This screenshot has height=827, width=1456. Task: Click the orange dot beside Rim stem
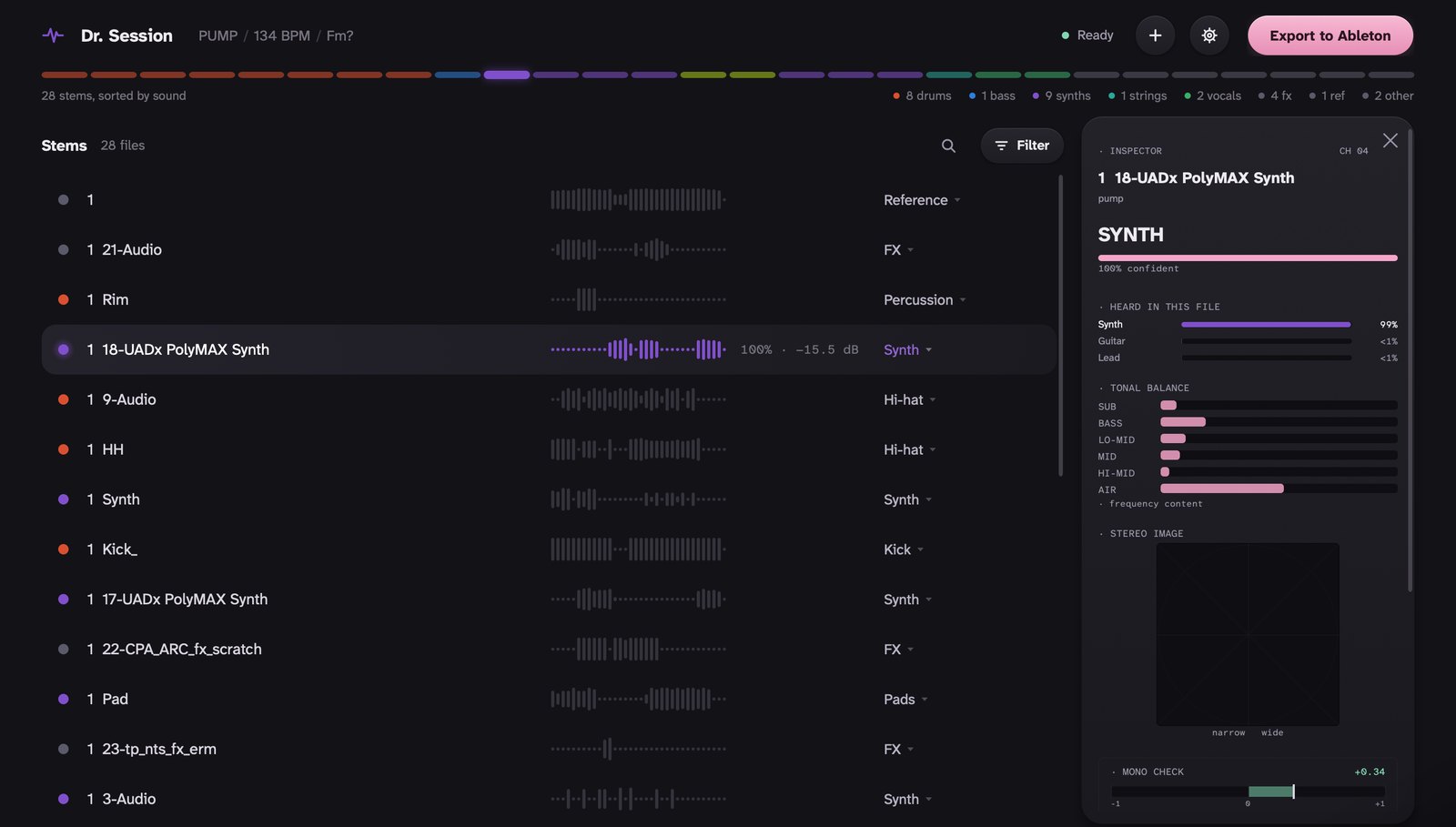click(x=64, y=299)
